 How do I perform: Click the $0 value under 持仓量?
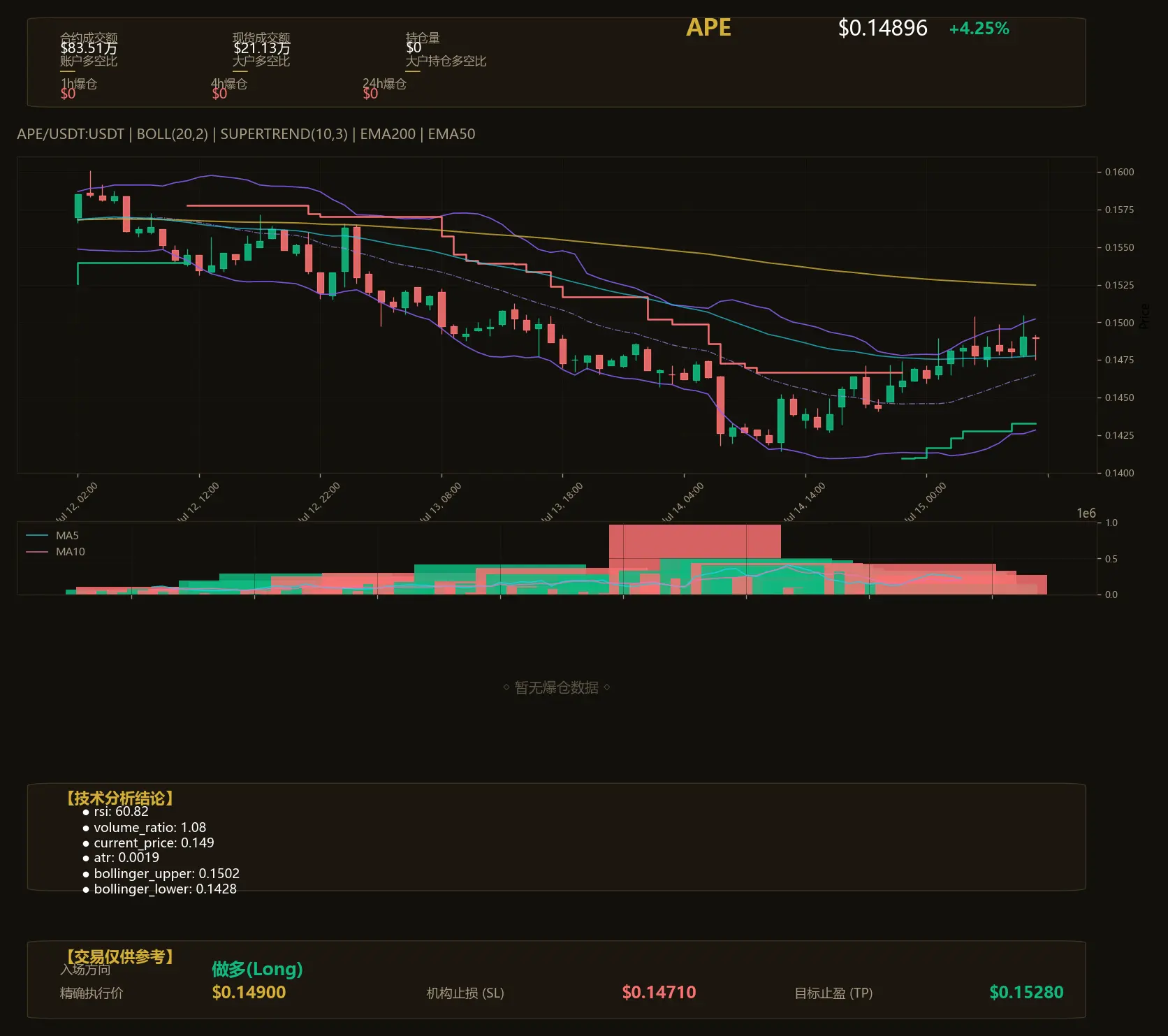tap(414, 48)
